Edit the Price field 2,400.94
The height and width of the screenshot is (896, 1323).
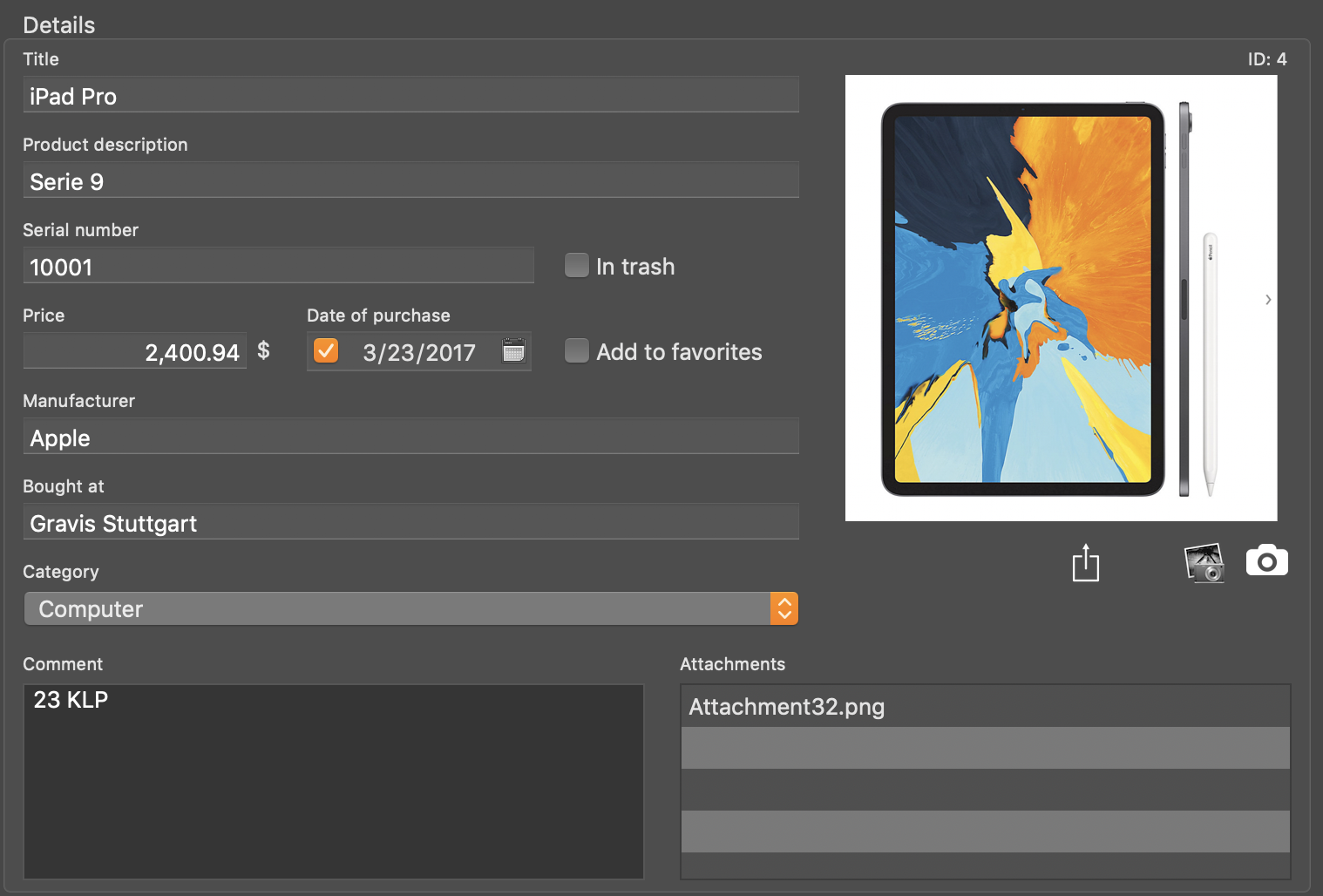[x=135, y=350]
